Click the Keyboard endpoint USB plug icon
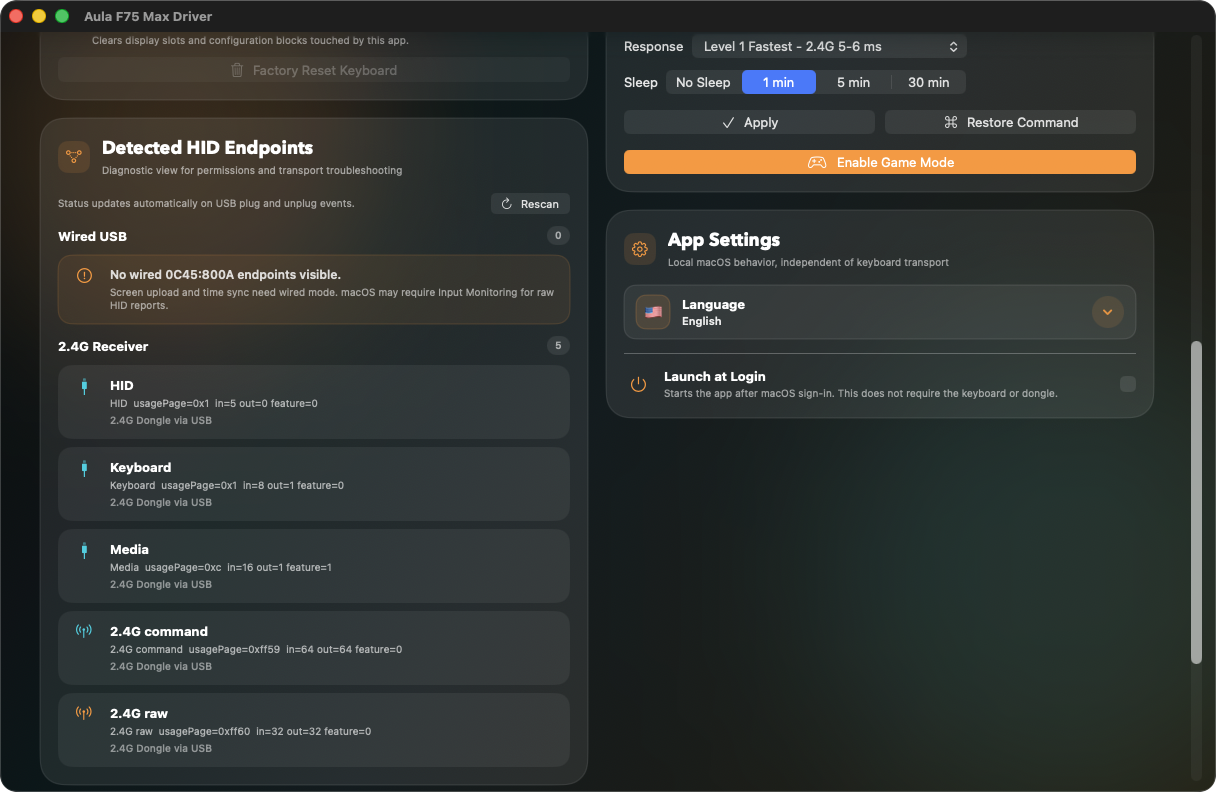1216x792 pixels. (x=84, y=468)
